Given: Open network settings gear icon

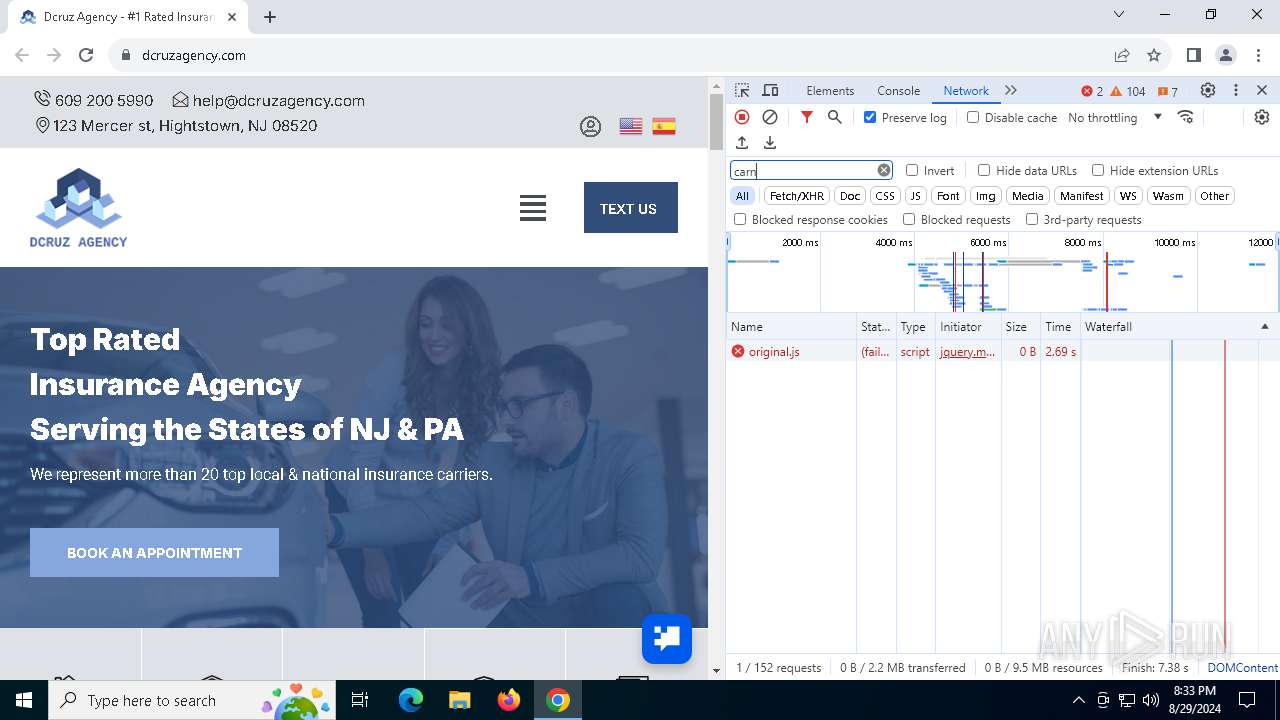Looking at the screenshot, I should point(1262,117).
